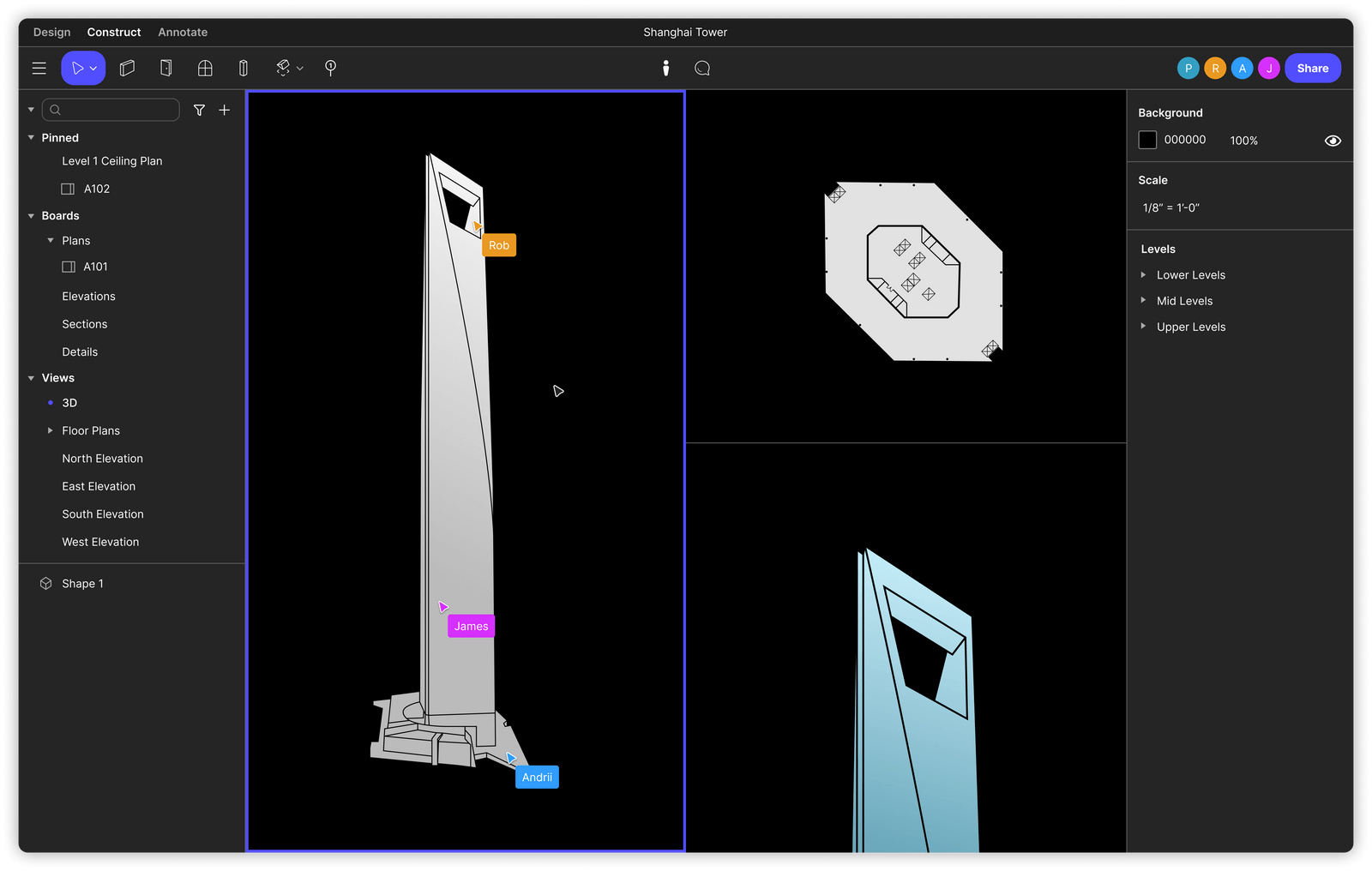
Task: Open the comments chat bubble
Action: point(702,69)
